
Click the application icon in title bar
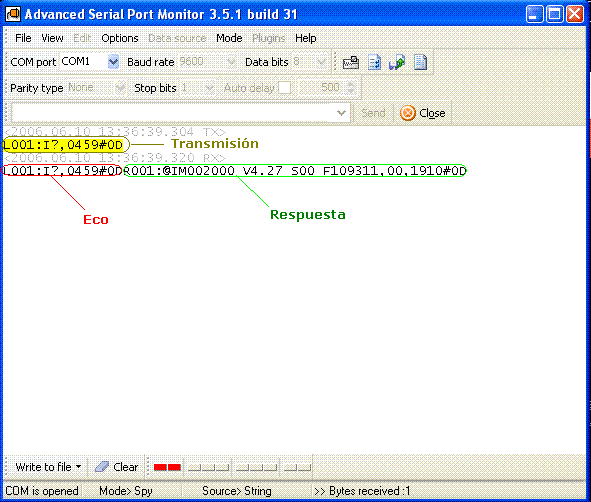pos(13,14)
